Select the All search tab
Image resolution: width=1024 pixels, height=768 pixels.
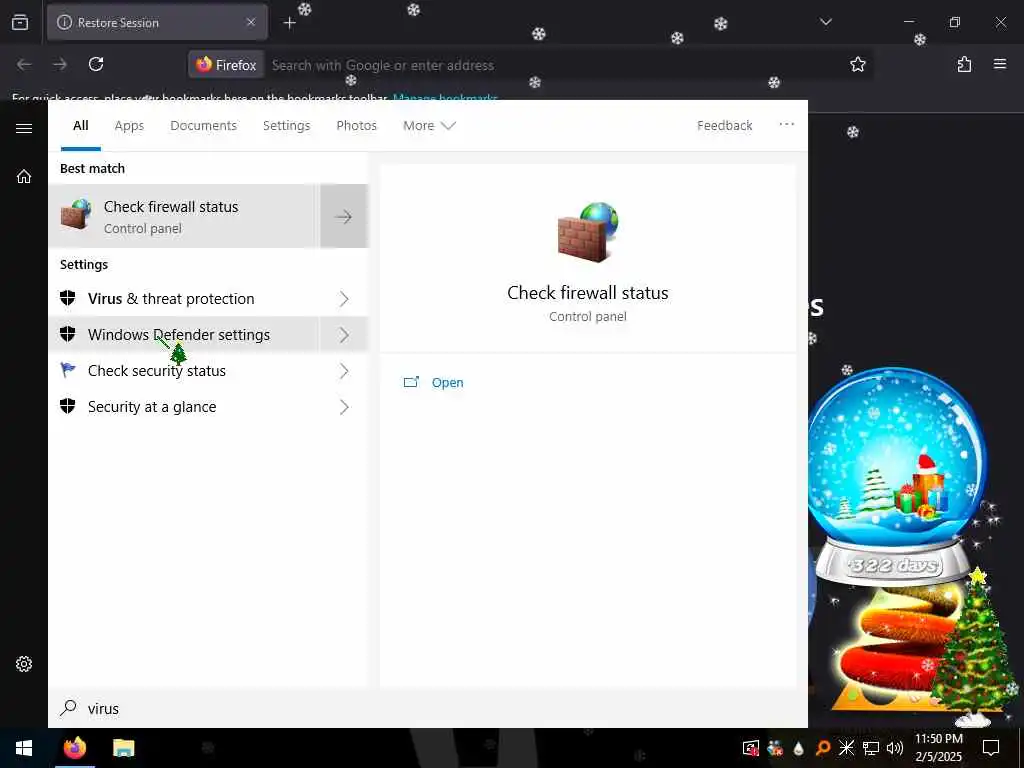(80, 125)
